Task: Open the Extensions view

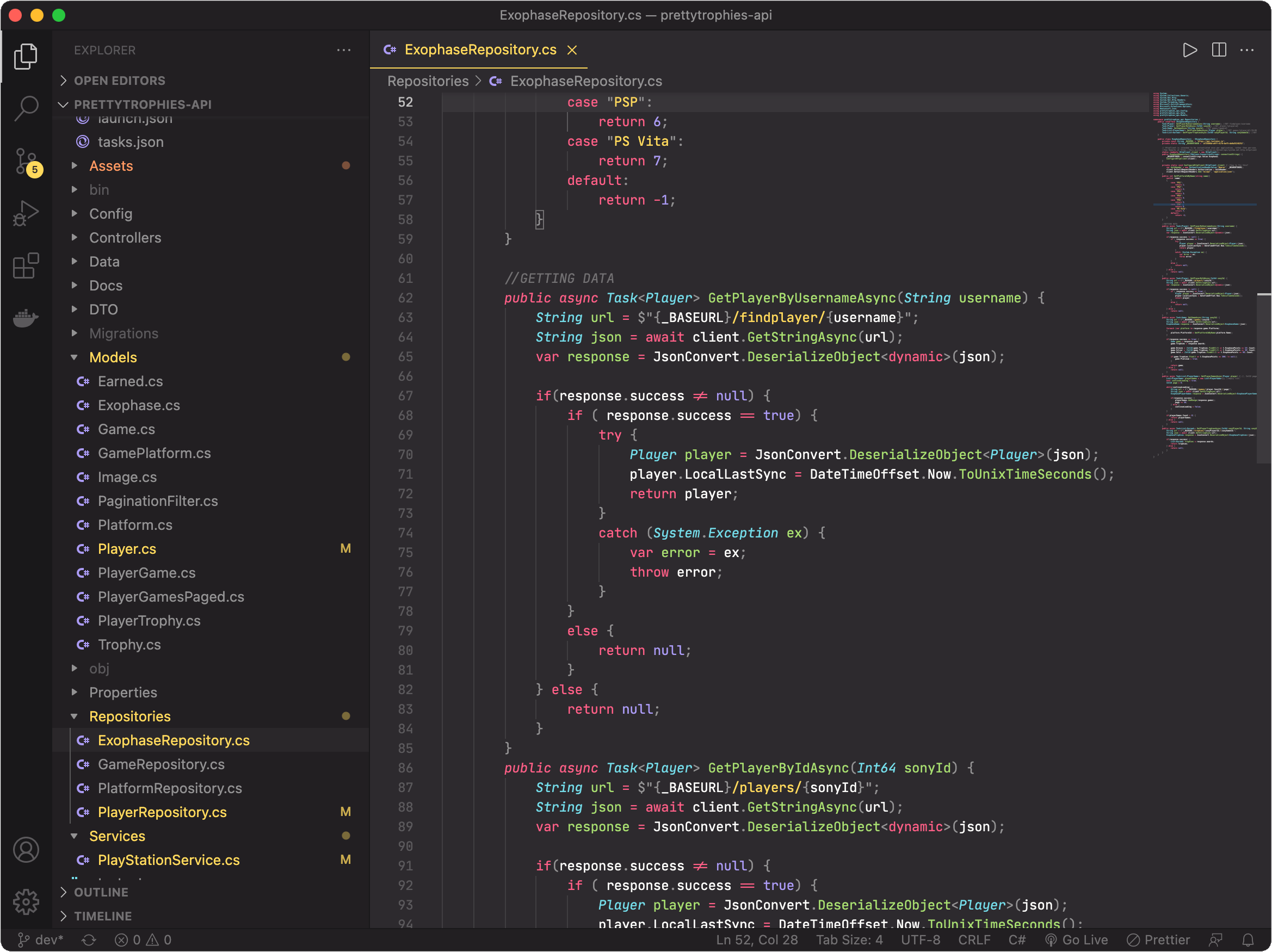Action: point(26,265)
